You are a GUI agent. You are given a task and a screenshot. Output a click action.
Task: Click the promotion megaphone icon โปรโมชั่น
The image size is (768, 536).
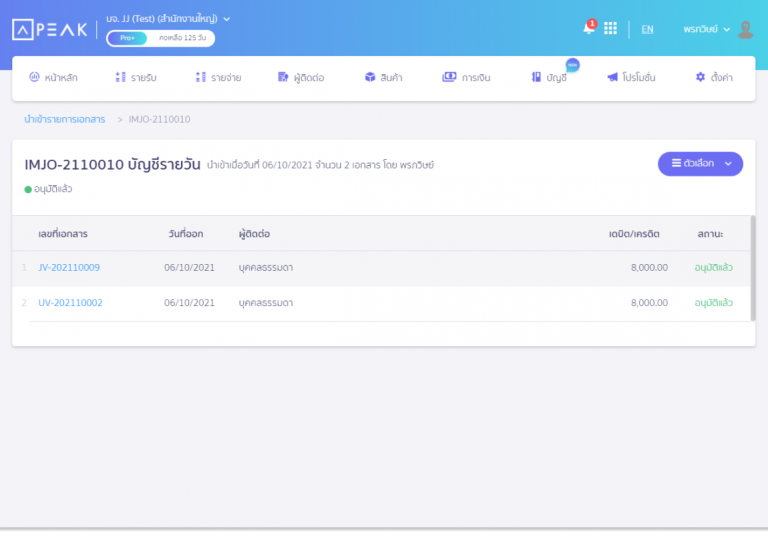[x=612, y=77]
